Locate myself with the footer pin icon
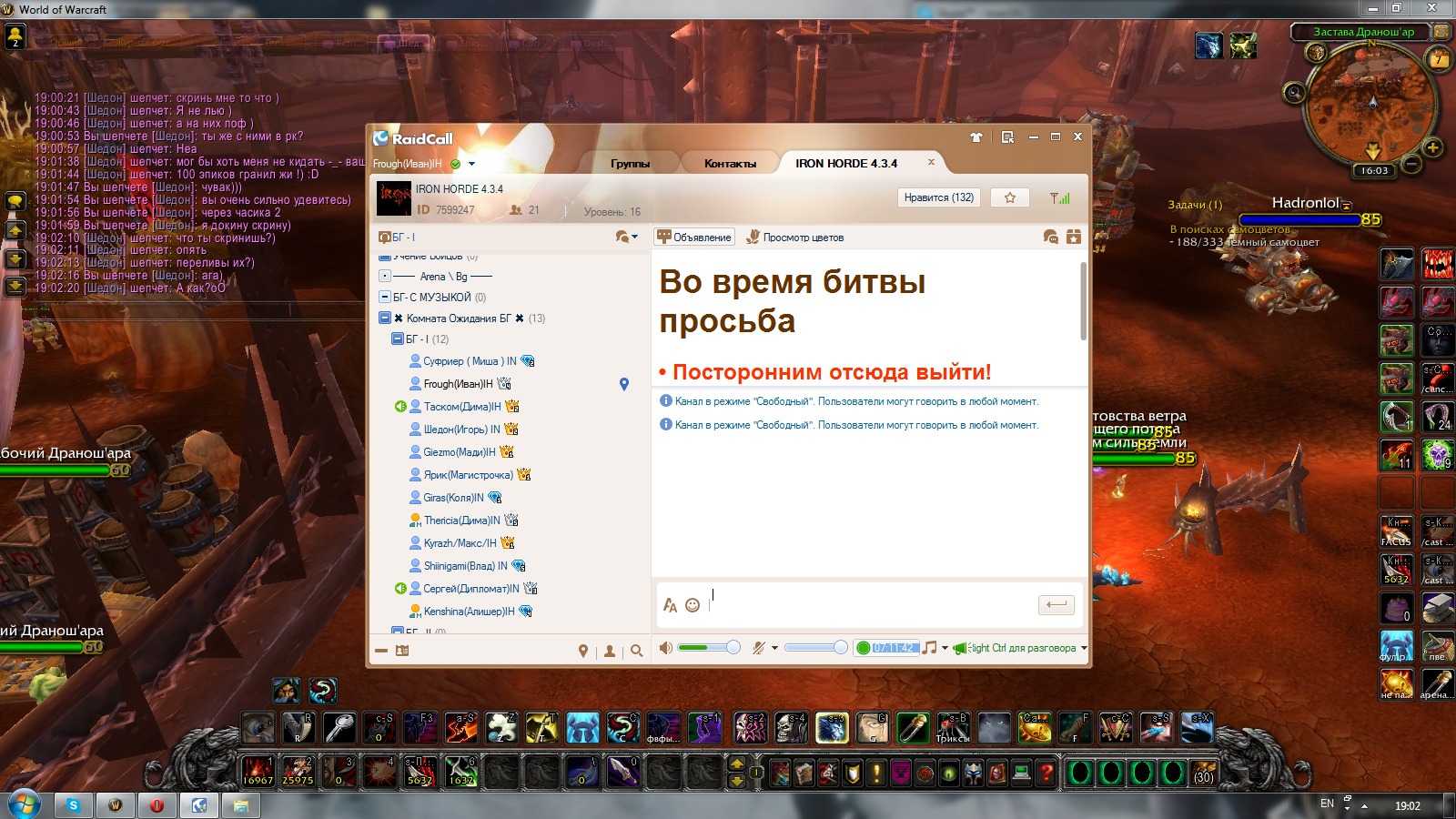Image resolution: width=1456 pixels, height=819 pixels. click(x=583, y=651)
